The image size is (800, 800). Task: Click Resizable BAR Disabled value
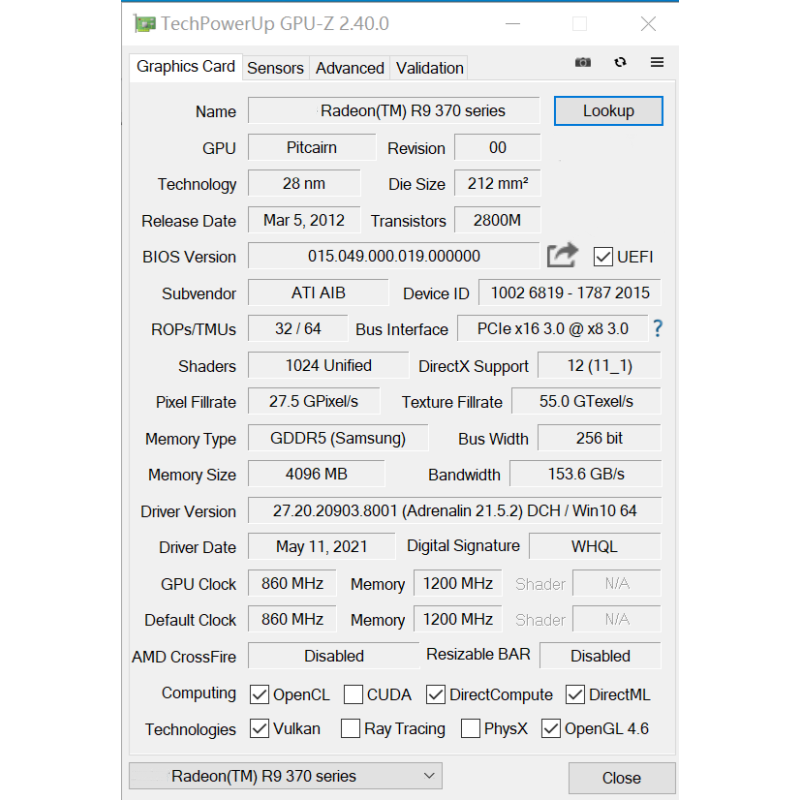[x=600, y=655]
